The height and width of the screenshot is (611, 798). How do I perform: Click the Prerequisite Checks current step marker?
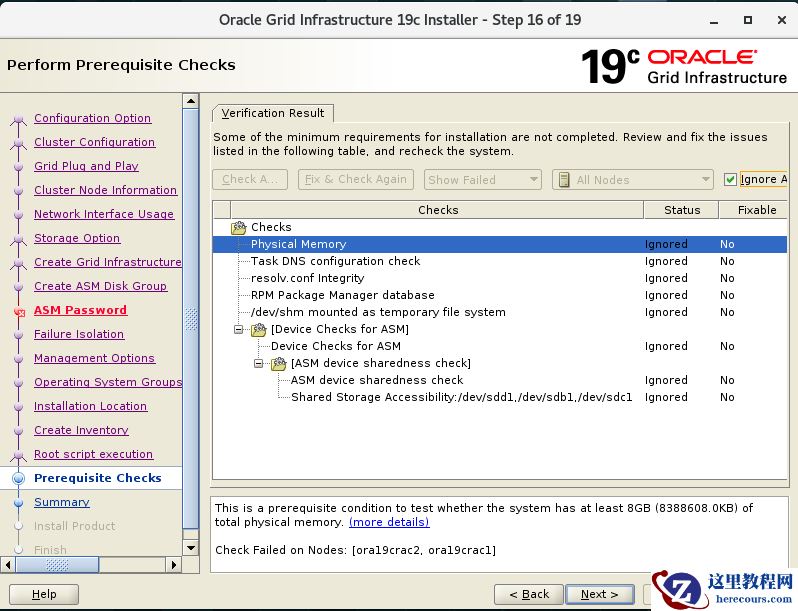pos(18,479)
